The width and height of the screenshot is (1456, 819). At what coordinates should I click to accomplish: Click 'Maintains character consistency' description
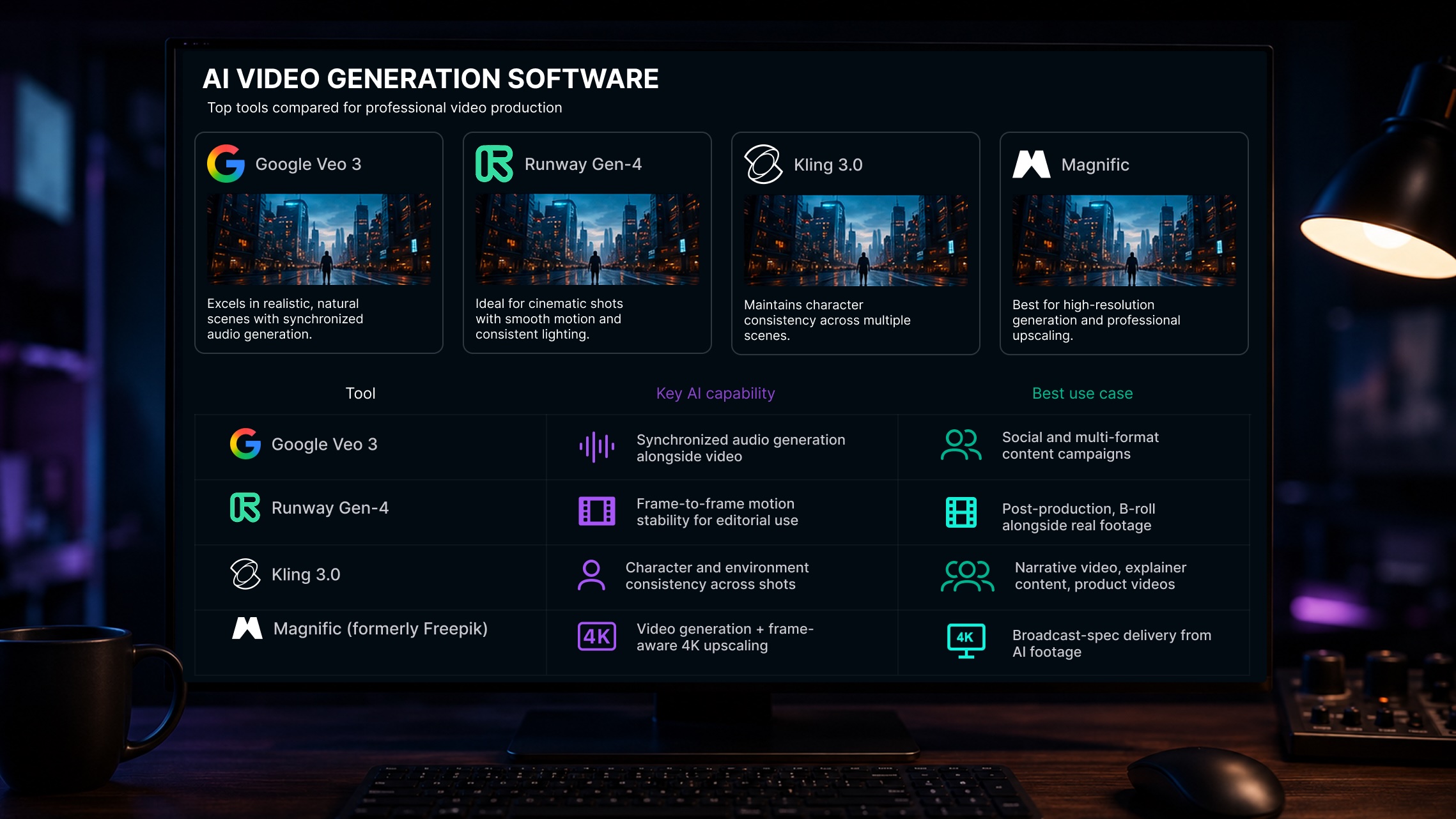pos(827,320)
